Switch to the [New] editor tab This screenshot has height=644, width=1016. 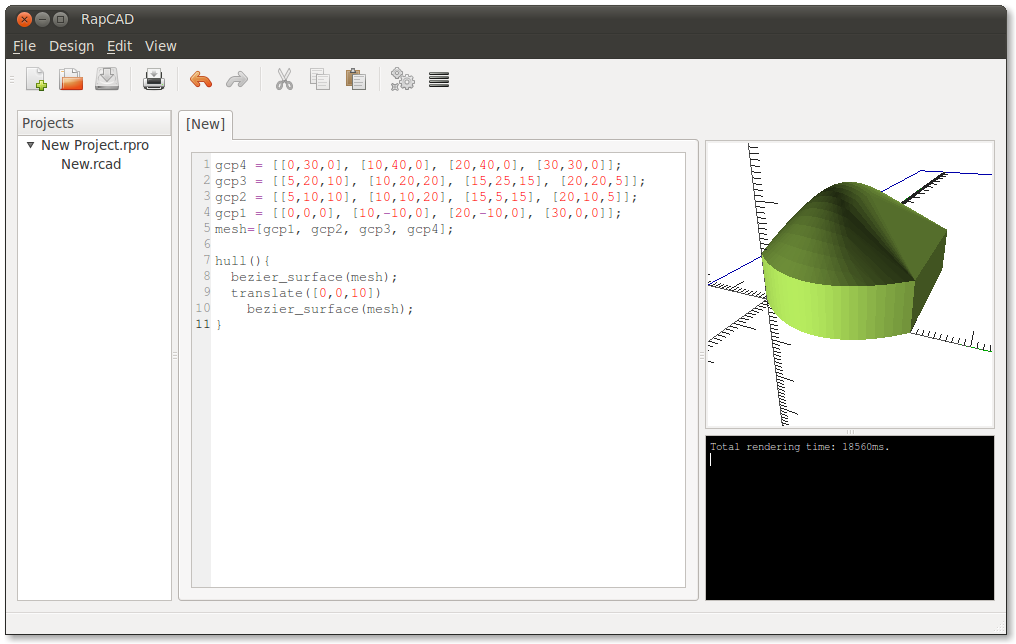pos(205,124)
